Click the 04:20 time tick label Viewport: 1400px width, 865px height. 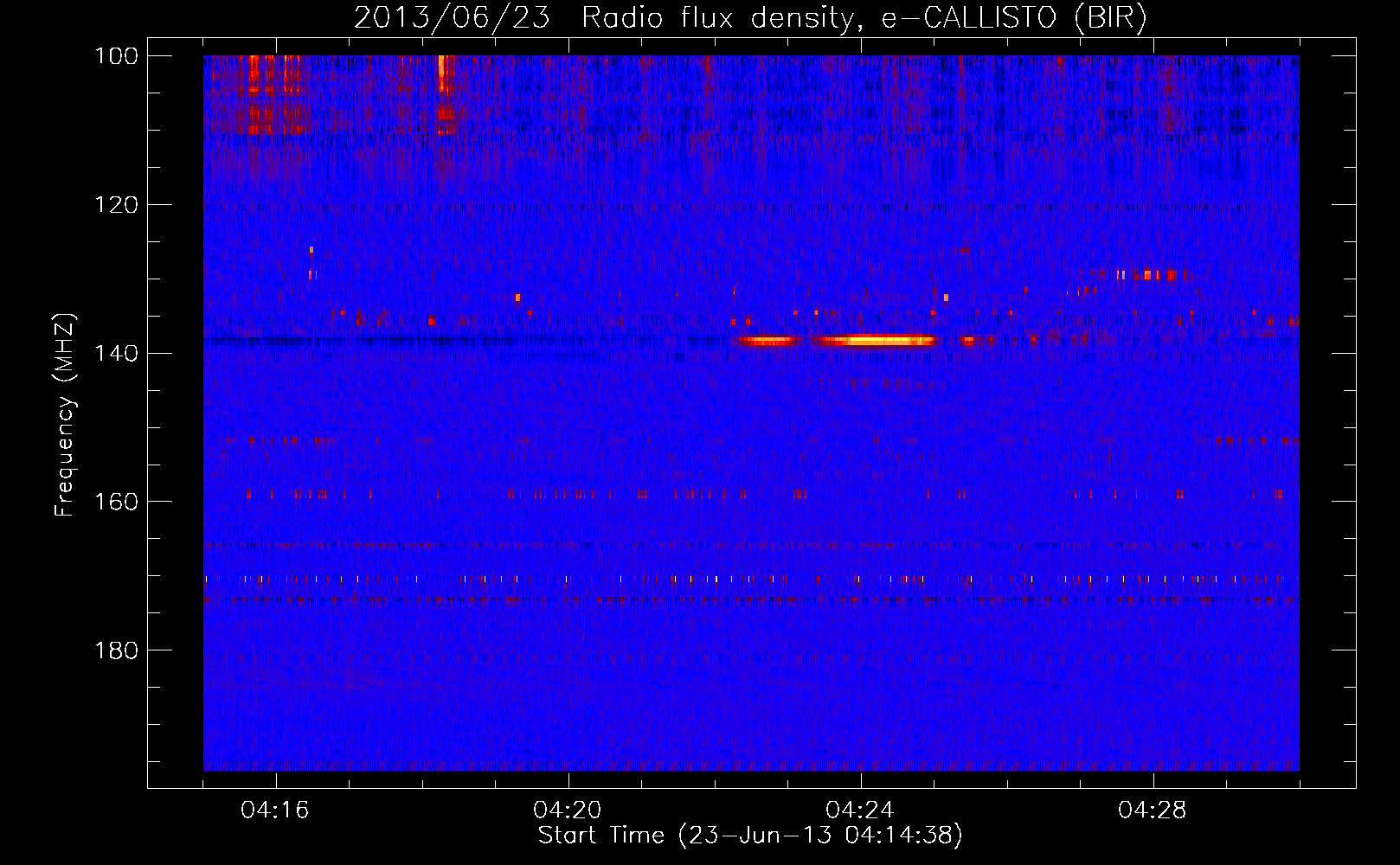(x=568, y=811)
